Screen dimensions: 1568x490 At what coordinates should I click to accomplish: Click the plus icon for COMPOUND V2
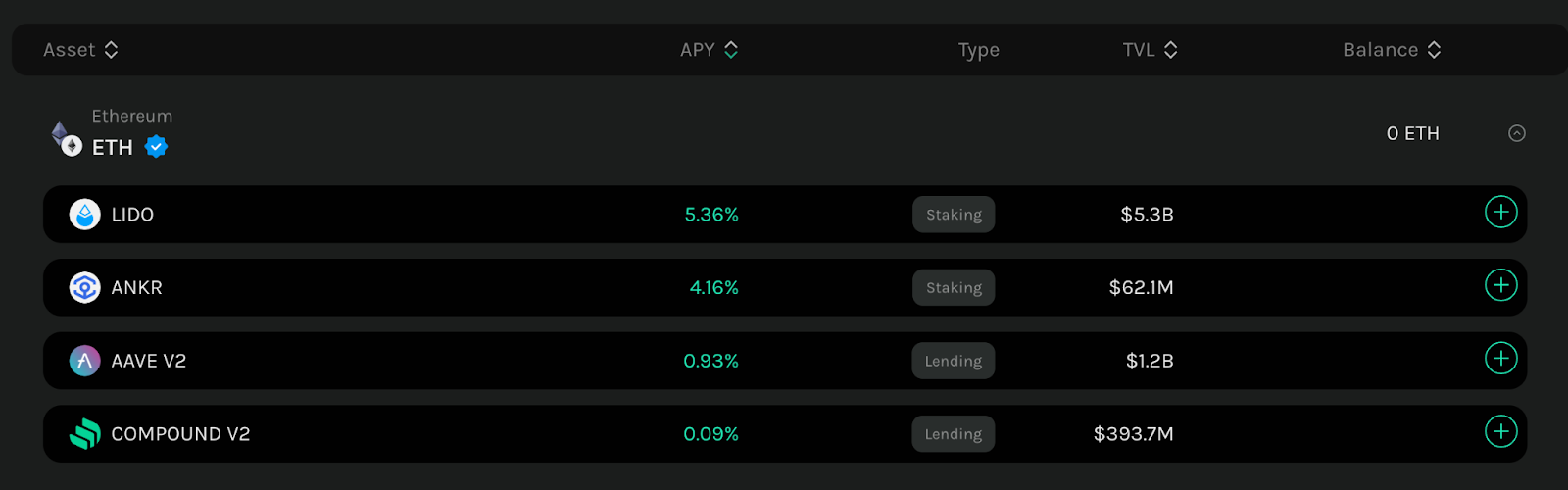click(x=1500, y=431)
